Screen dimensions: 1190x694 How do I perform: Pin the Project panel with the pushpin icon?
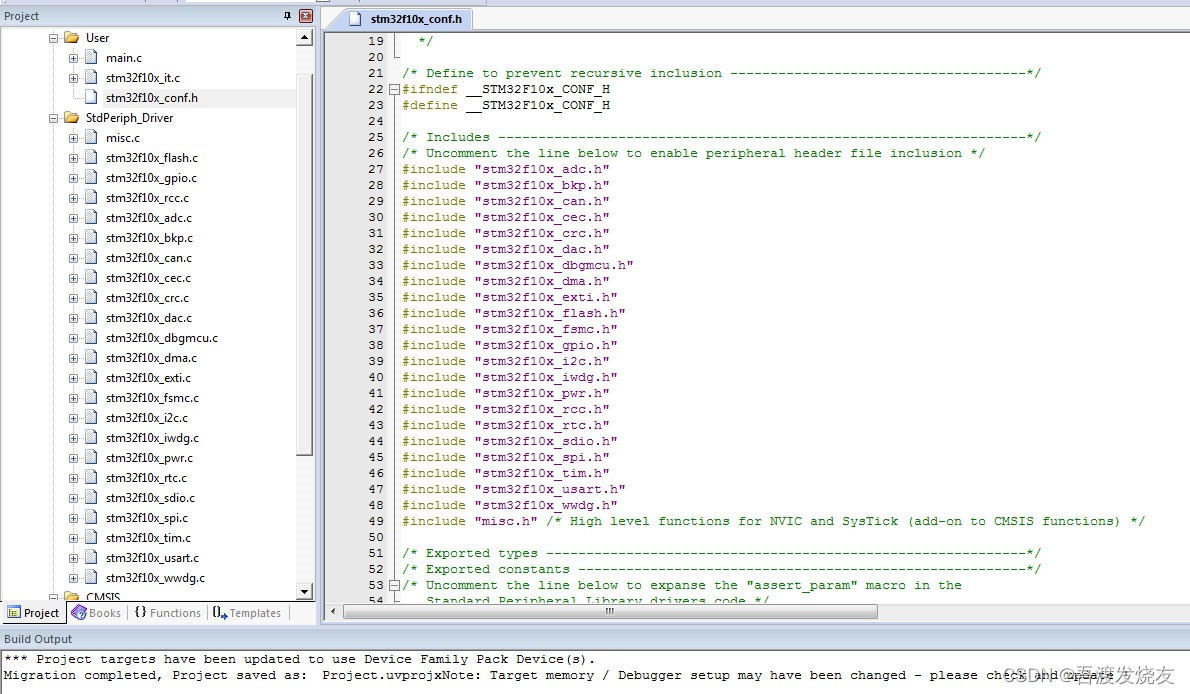click(287, 16)
